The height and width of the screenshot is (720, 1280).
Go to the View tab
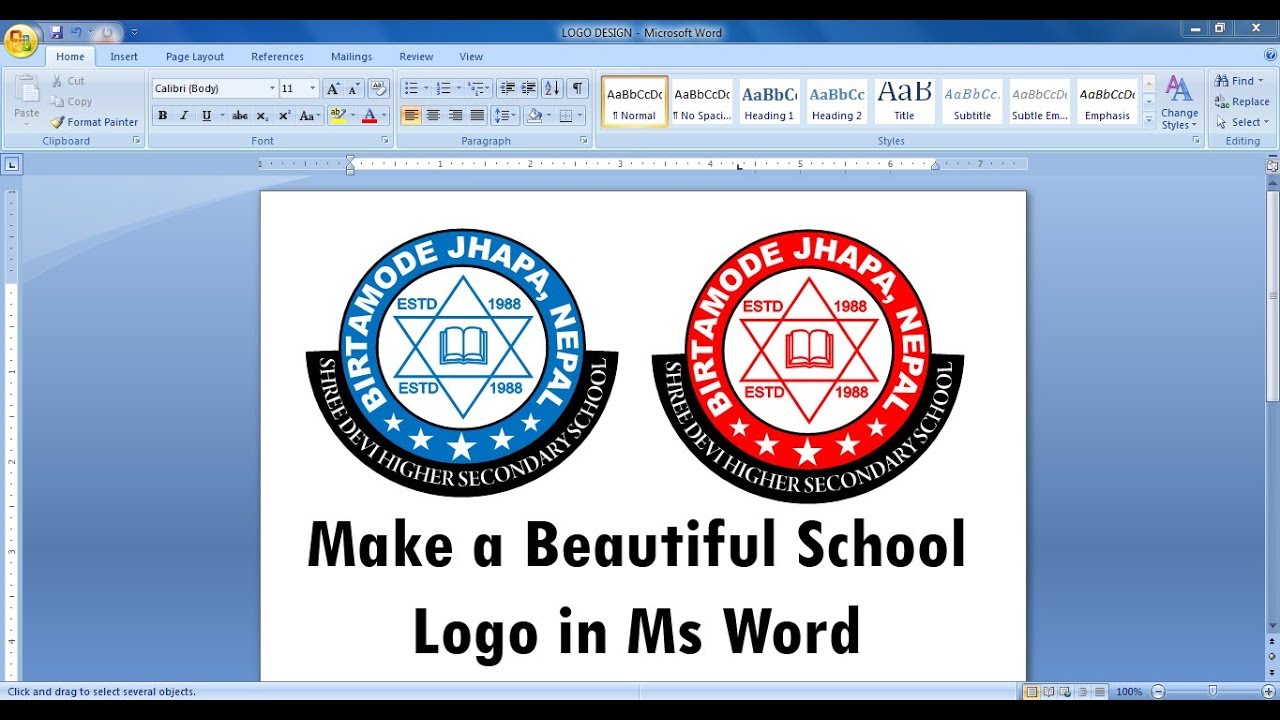tap(471, 57)
